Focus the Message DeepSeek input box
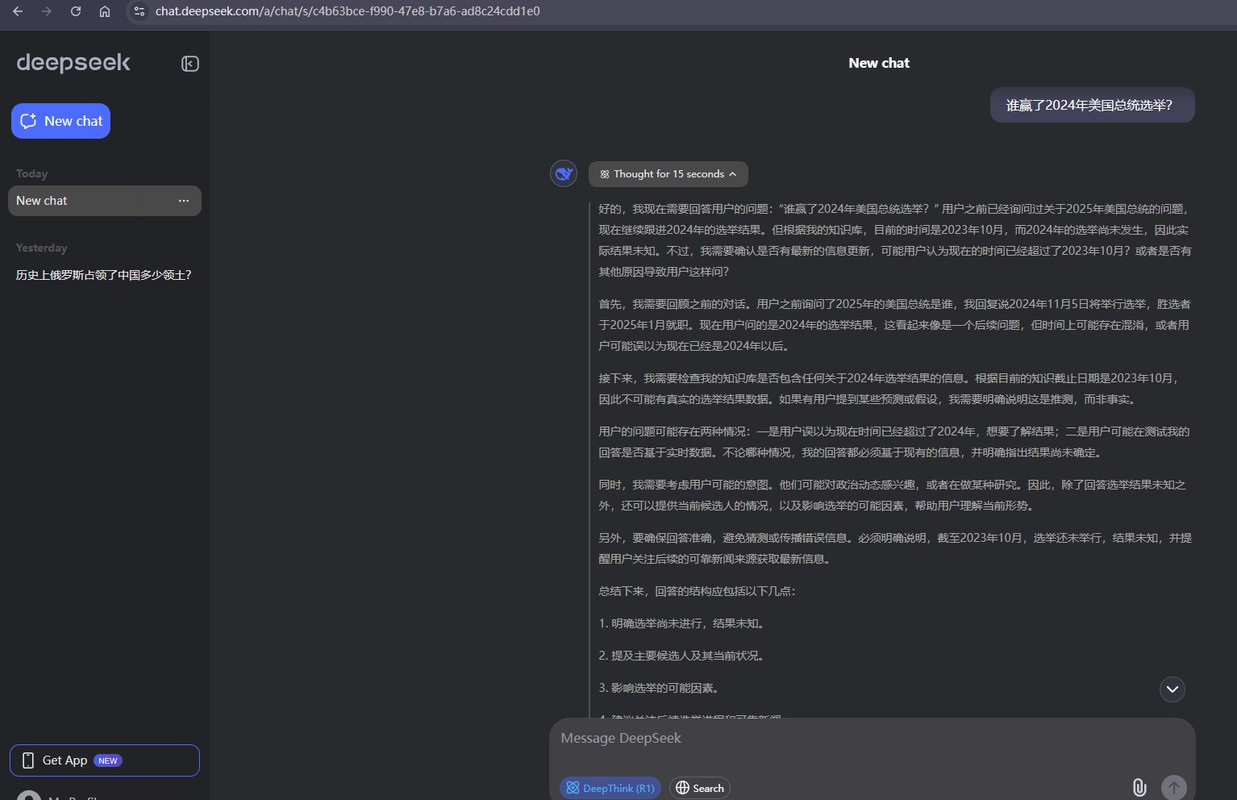The width and height of the screenshot is (1237, 800). 872,738
